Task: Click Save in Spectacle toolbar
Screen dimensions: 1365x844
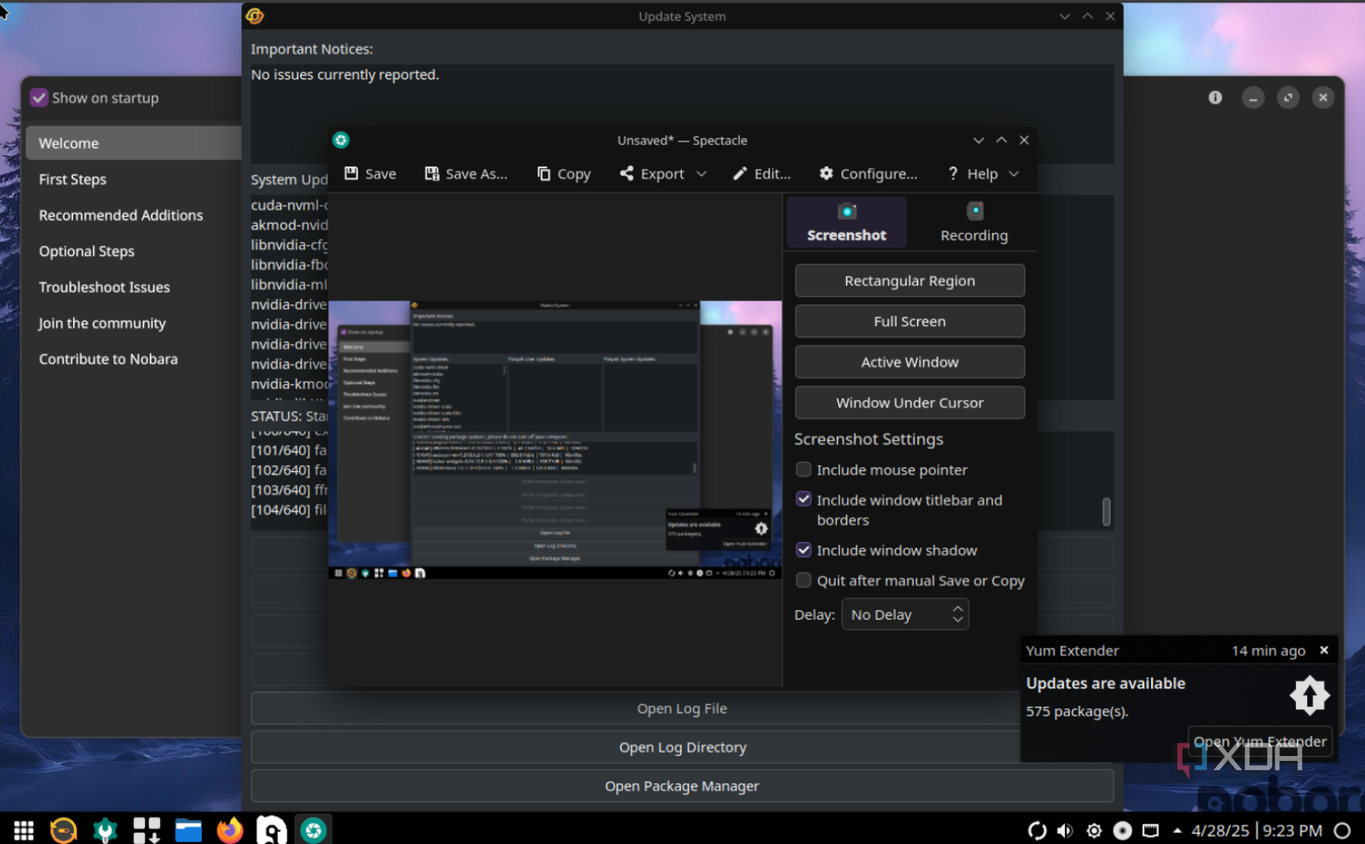Action: tap(370, 174)
